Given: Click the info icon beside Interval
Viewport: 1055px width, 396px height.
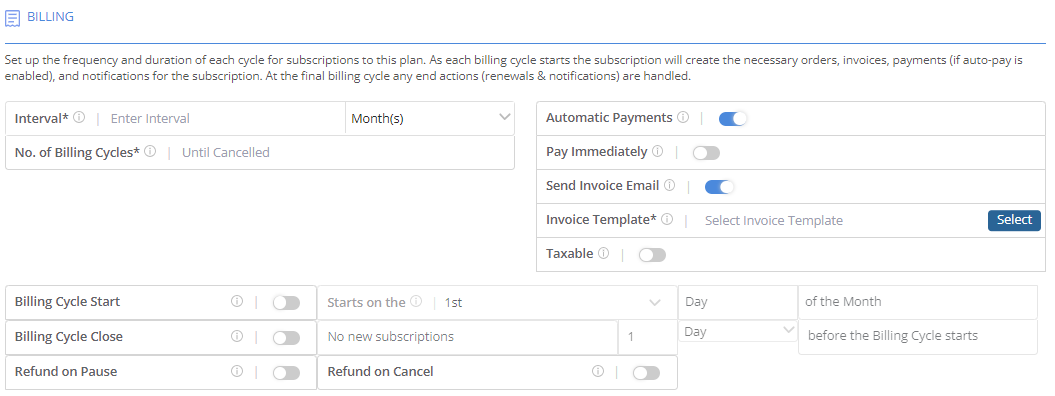Looking at the screenshot, I should pyautogui.click(x=79, y=118).
